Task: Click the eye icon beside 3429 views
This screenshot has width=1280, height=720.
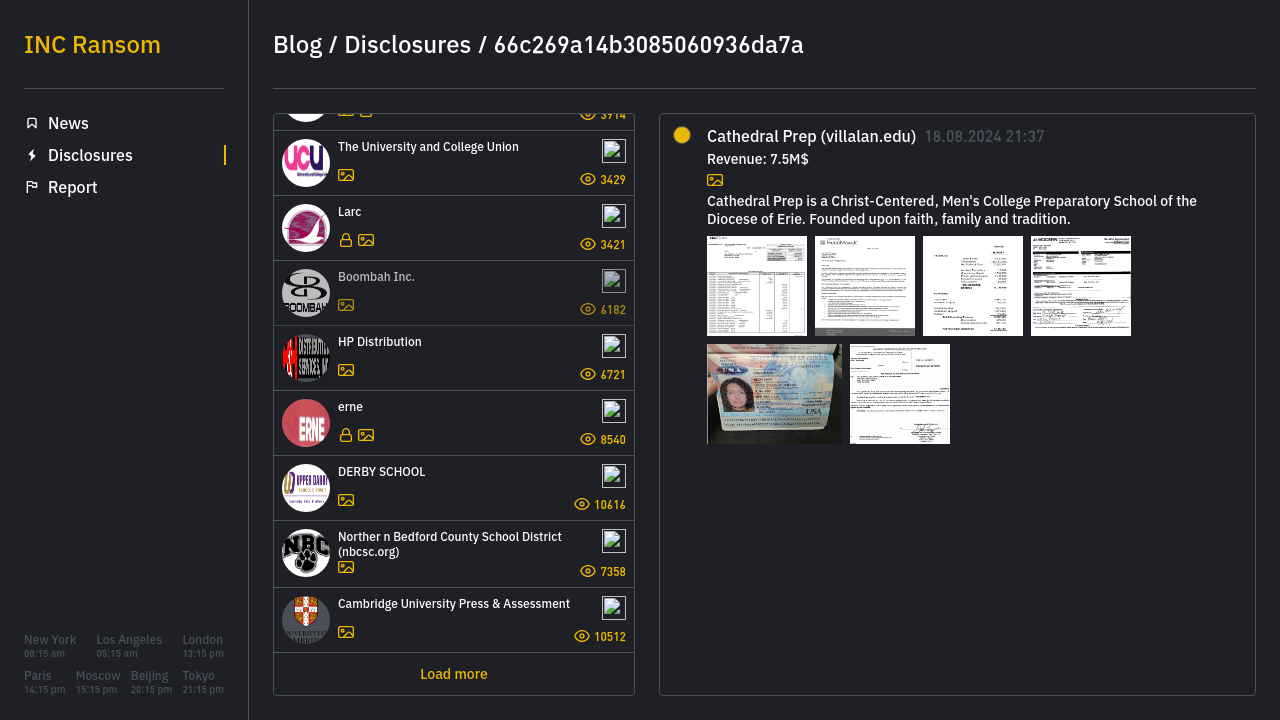Action: tap(588, 179)
